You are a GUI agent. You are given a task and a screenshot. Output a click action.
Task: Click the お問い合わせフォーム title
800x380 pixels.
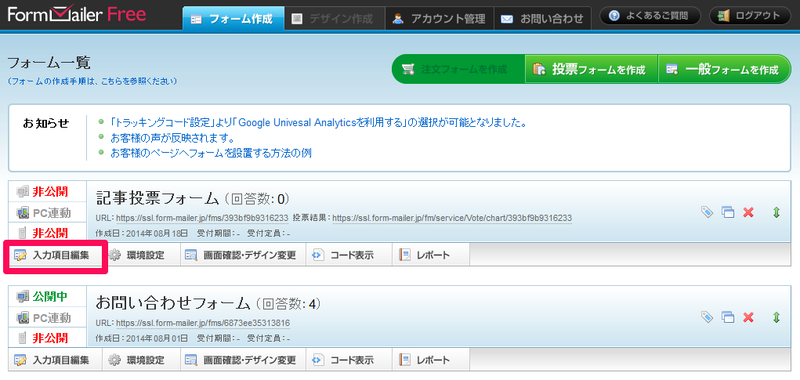(x=173, y=303)
